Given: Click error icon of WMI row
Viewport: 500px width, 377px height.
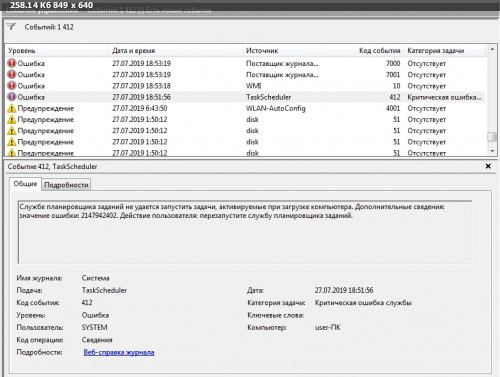Looking at the screenshot, I should tap(12, 86).
